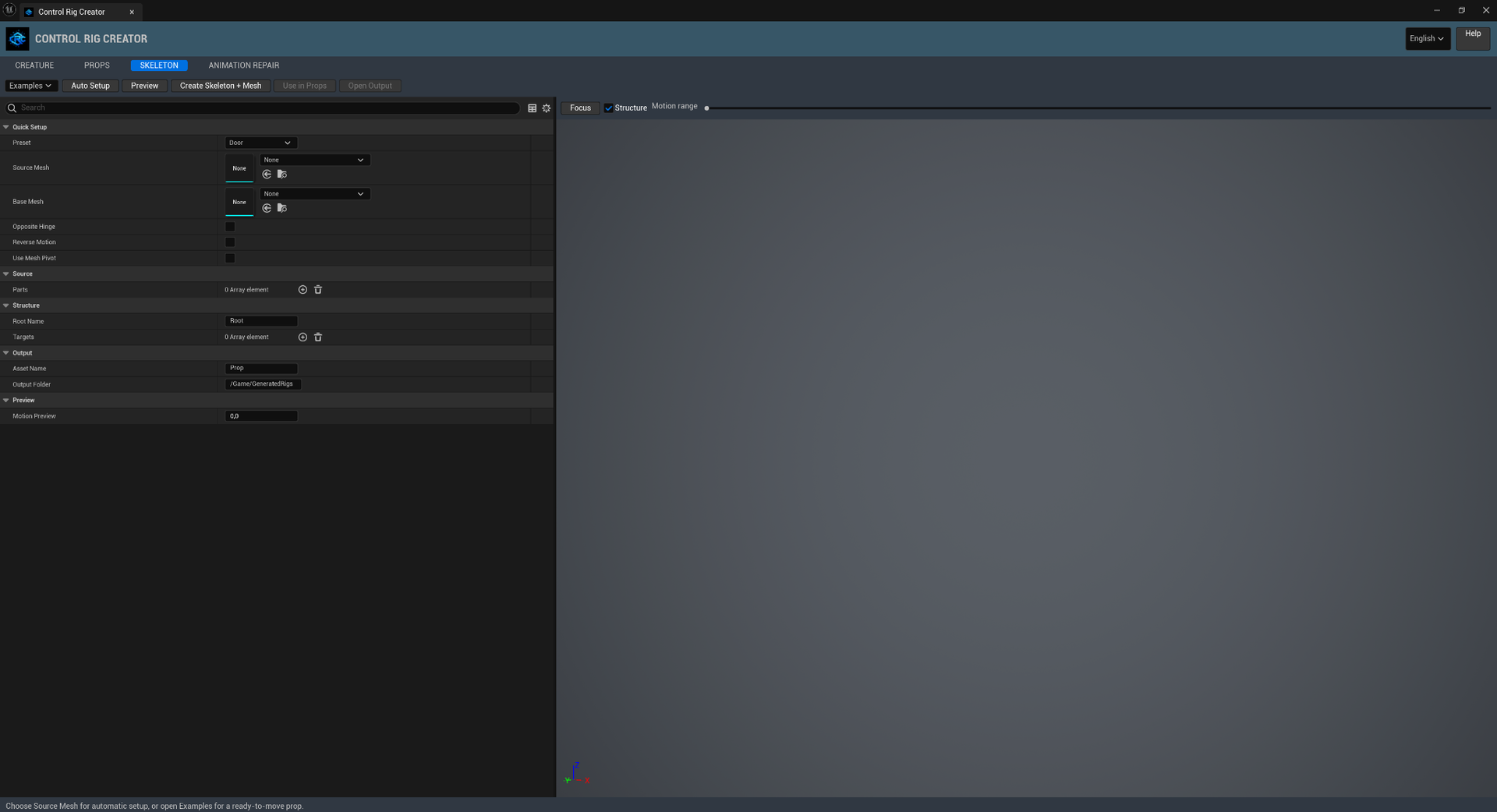This screenshot has width=1497, height=812.
Task: Click the Targets '0 Array element' text
Action: 246,337
